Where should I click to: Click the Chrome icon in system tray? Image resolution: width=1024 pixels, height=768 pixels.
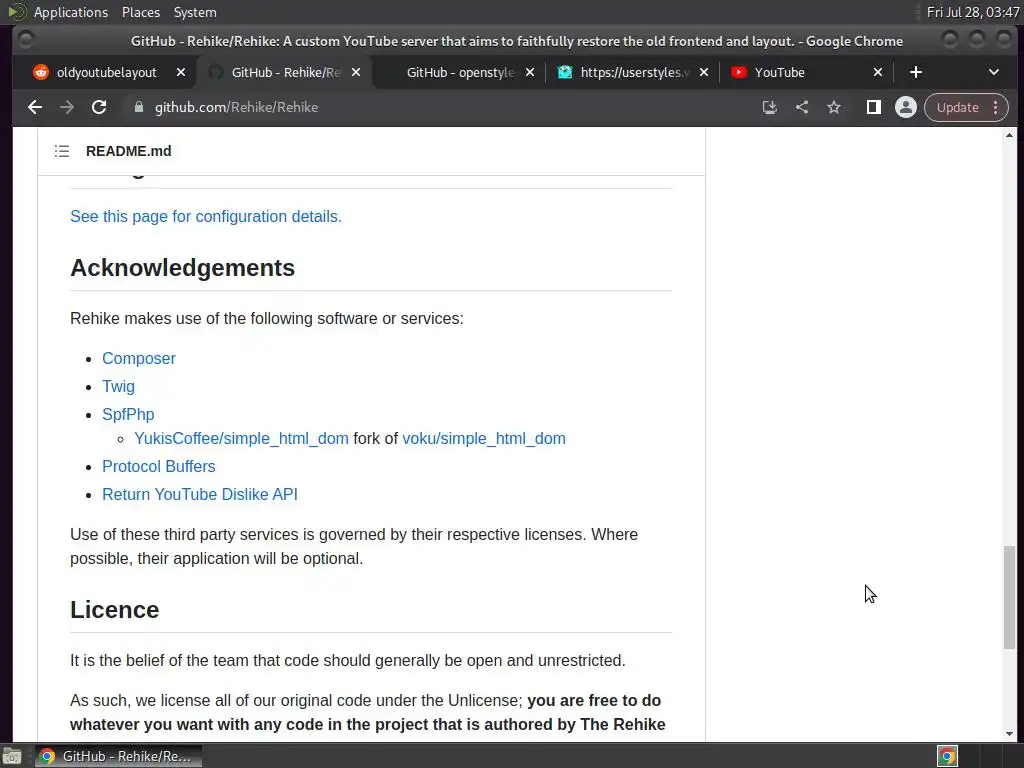(948, 756)
